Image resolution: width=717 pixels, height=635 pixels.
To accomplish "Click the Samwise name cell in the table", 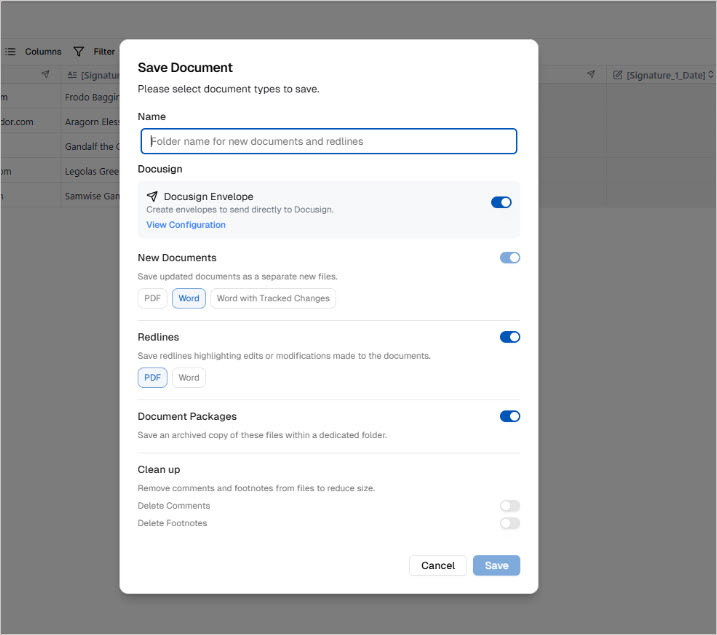I will [91, 196].
